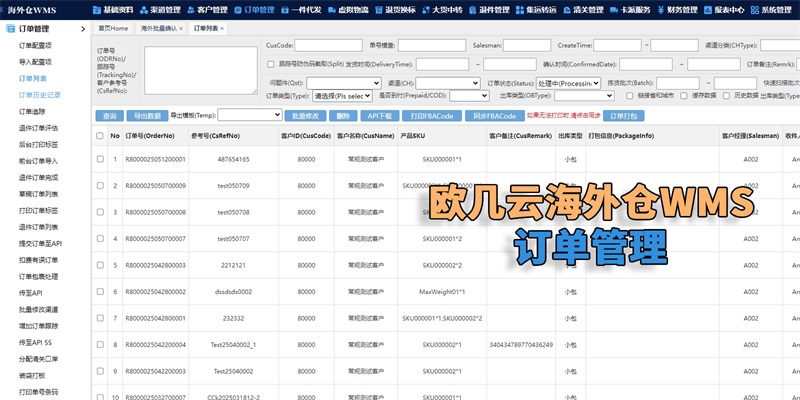Check row for order R8000025051200001
The image size is (800, 400).
(100, 159)
